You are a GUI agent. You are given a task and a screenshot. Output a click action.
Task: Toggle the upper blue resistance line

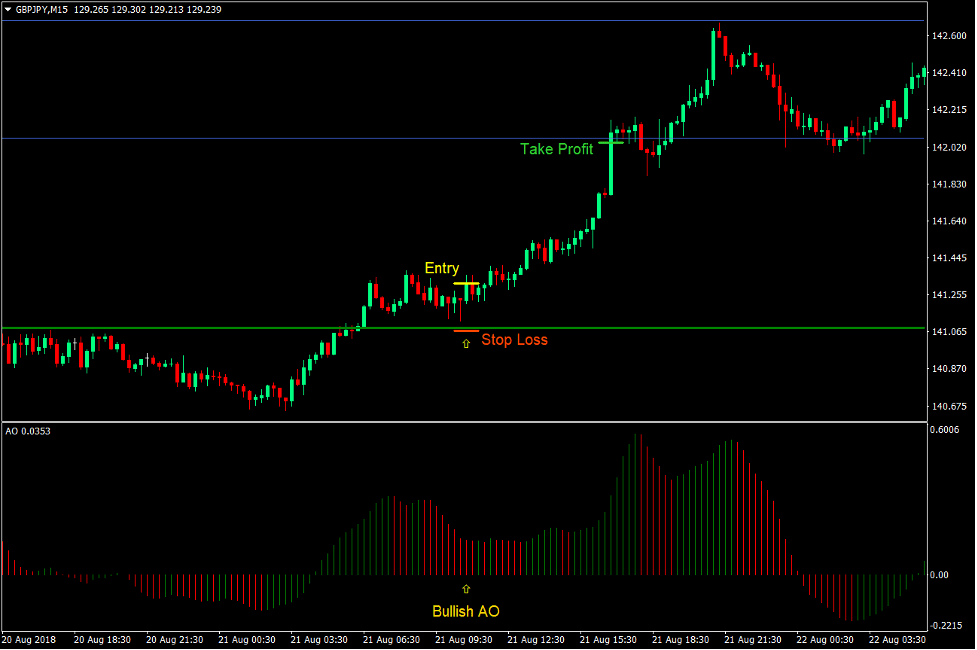coord(400,19)
